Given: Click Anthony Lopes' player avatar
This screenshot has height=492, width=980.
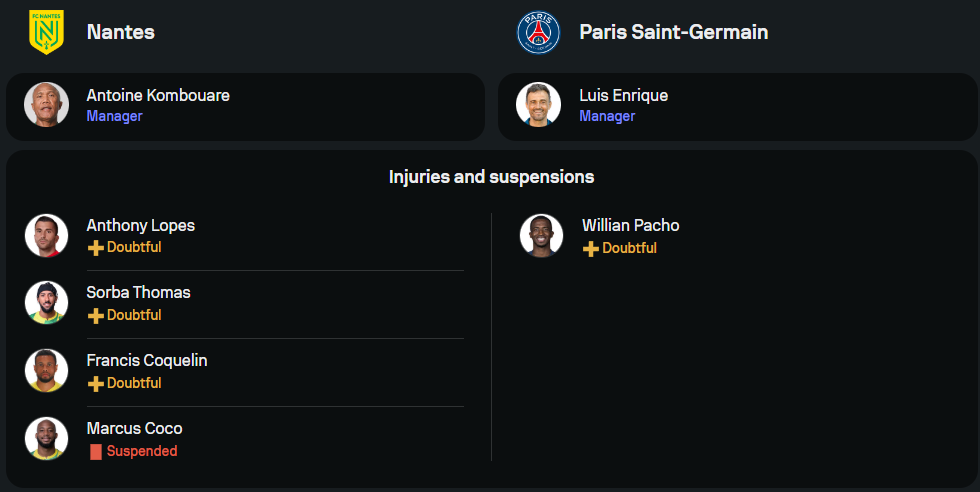Looking at the screenshot, I should coord(46,236).
